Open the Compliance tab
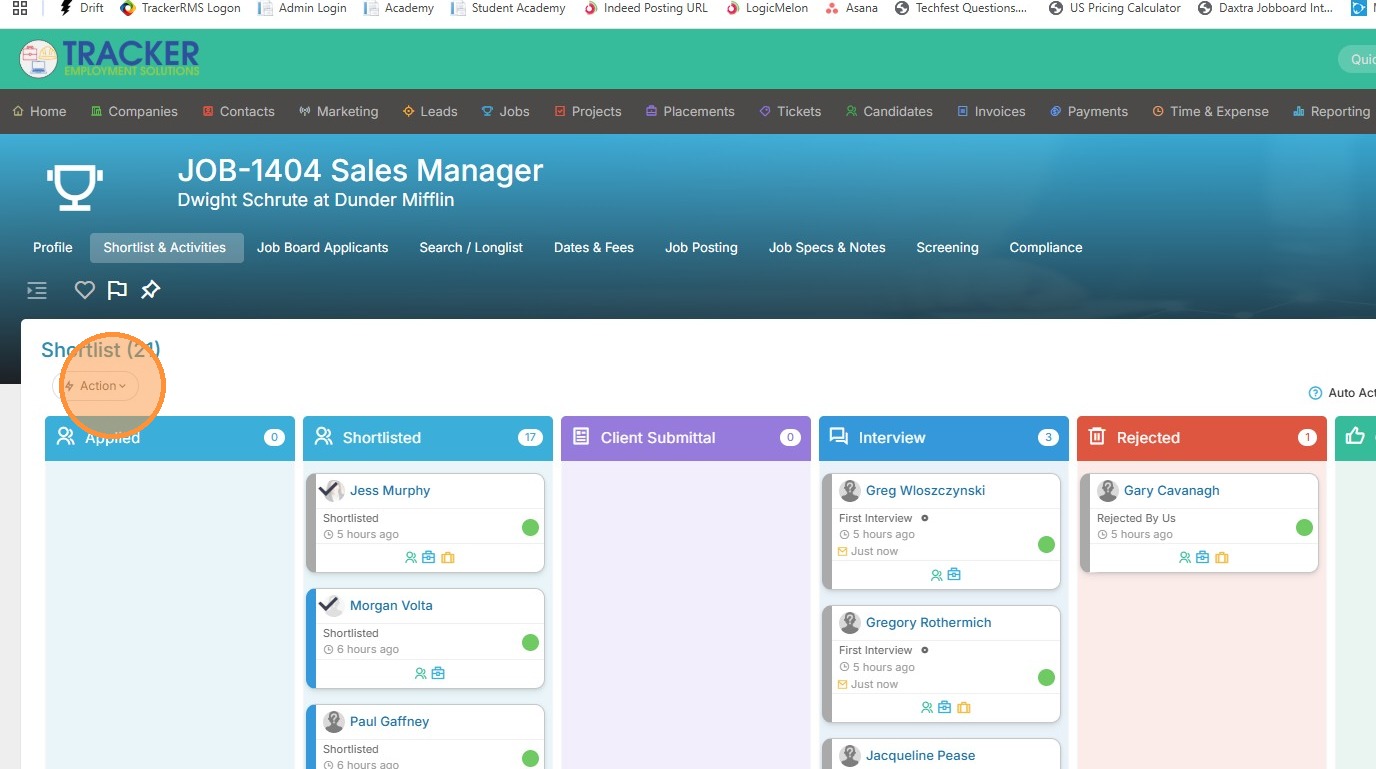 tap(1046, 248)
